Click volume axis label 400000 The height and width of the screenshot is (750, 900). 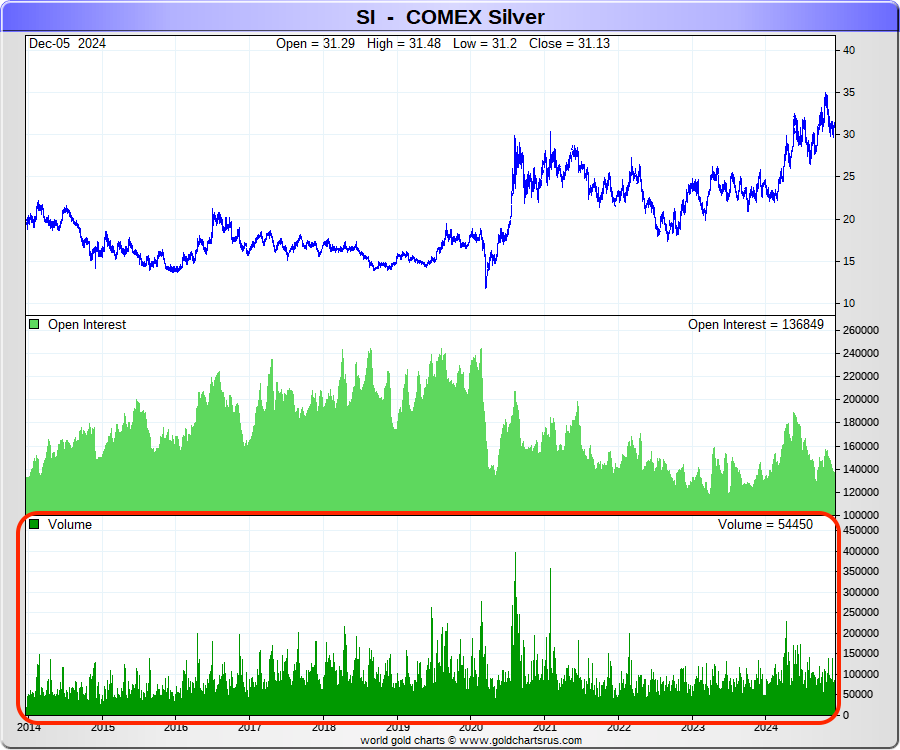pos(860,551)
